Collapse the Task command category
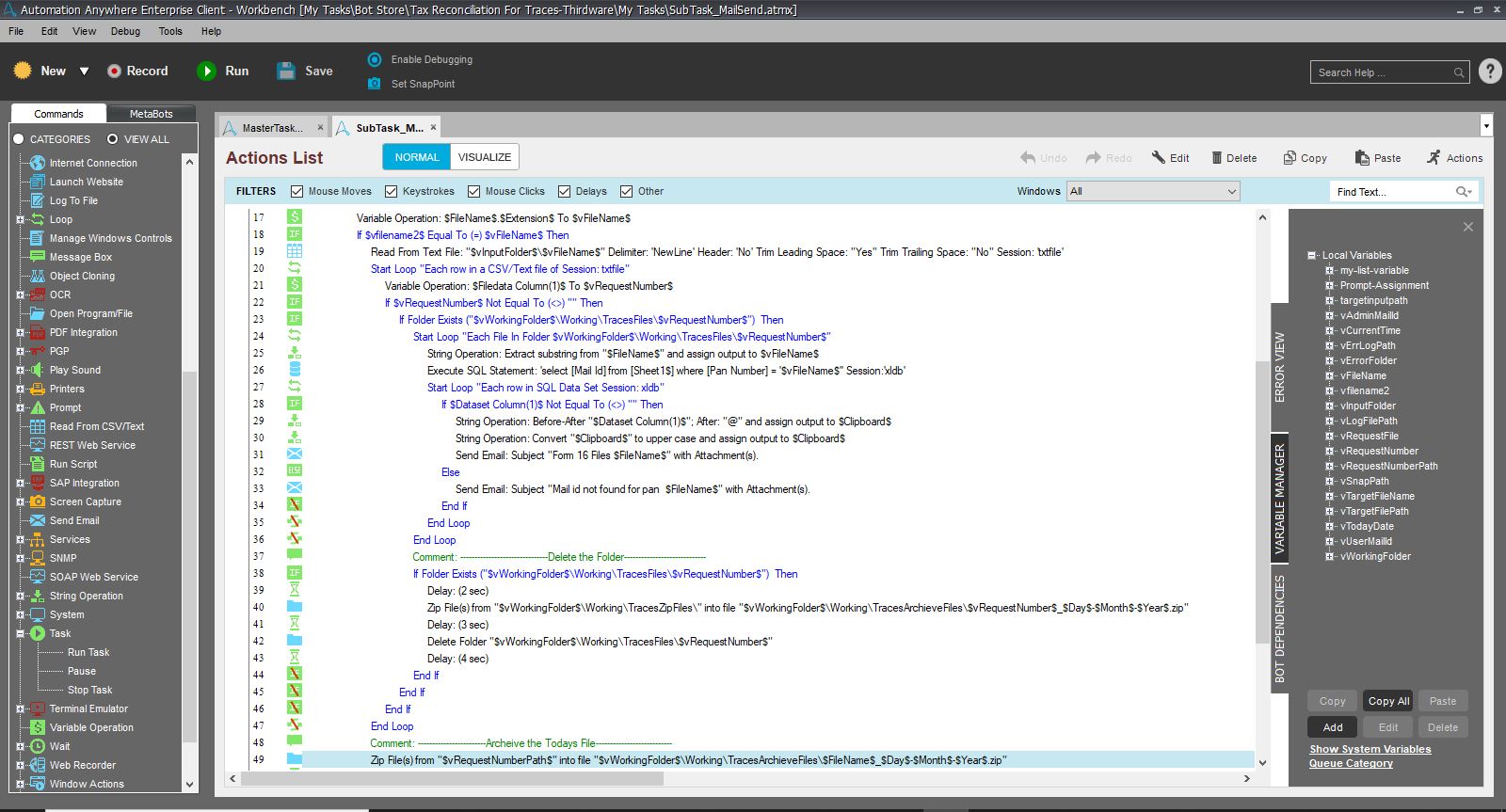The height and width of the screenshot is (812, 1506). [x=20, y=633]
